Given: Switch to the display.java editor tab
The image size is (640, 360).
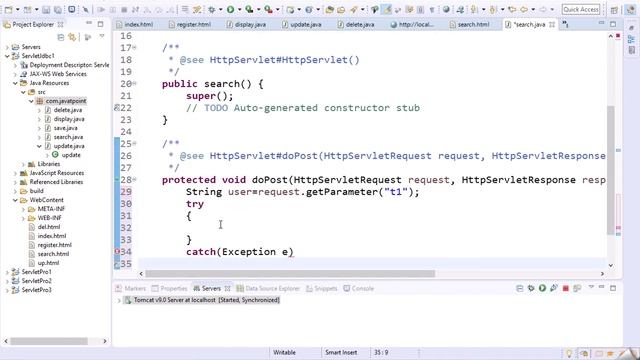Looking at the screenshot, I should [246, 24].
